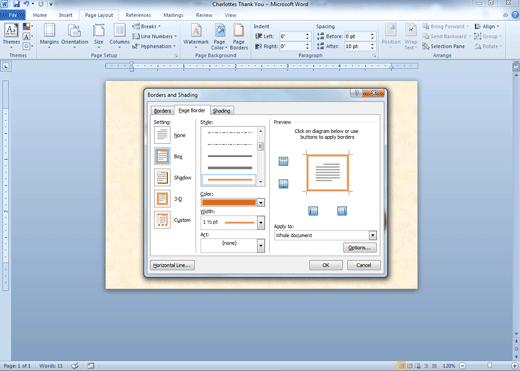Click the orange border color swatch
The width and height of the screenshot is (520, 371).
click(229, 202)
